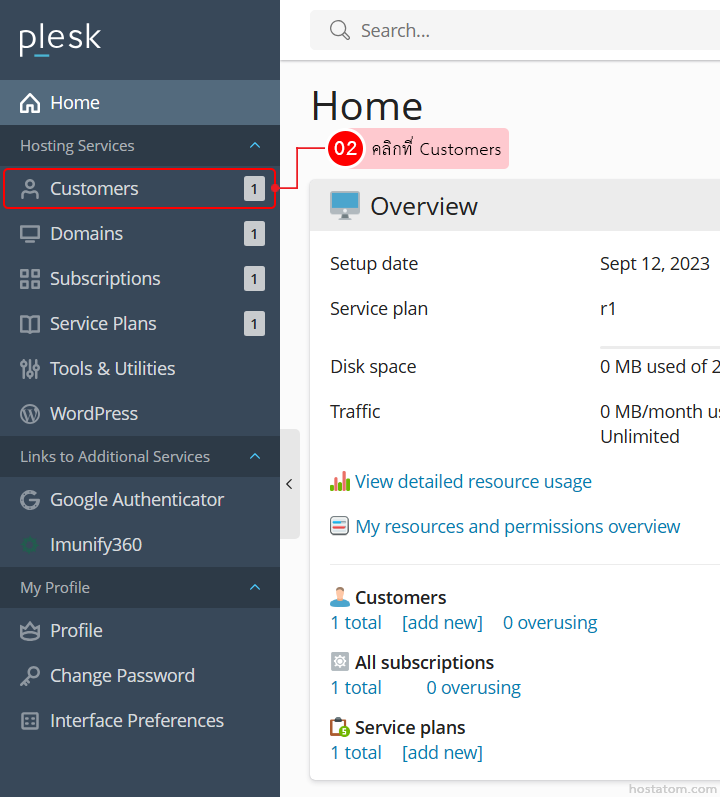Click View detailed resource usage link

tap(473, 482)
